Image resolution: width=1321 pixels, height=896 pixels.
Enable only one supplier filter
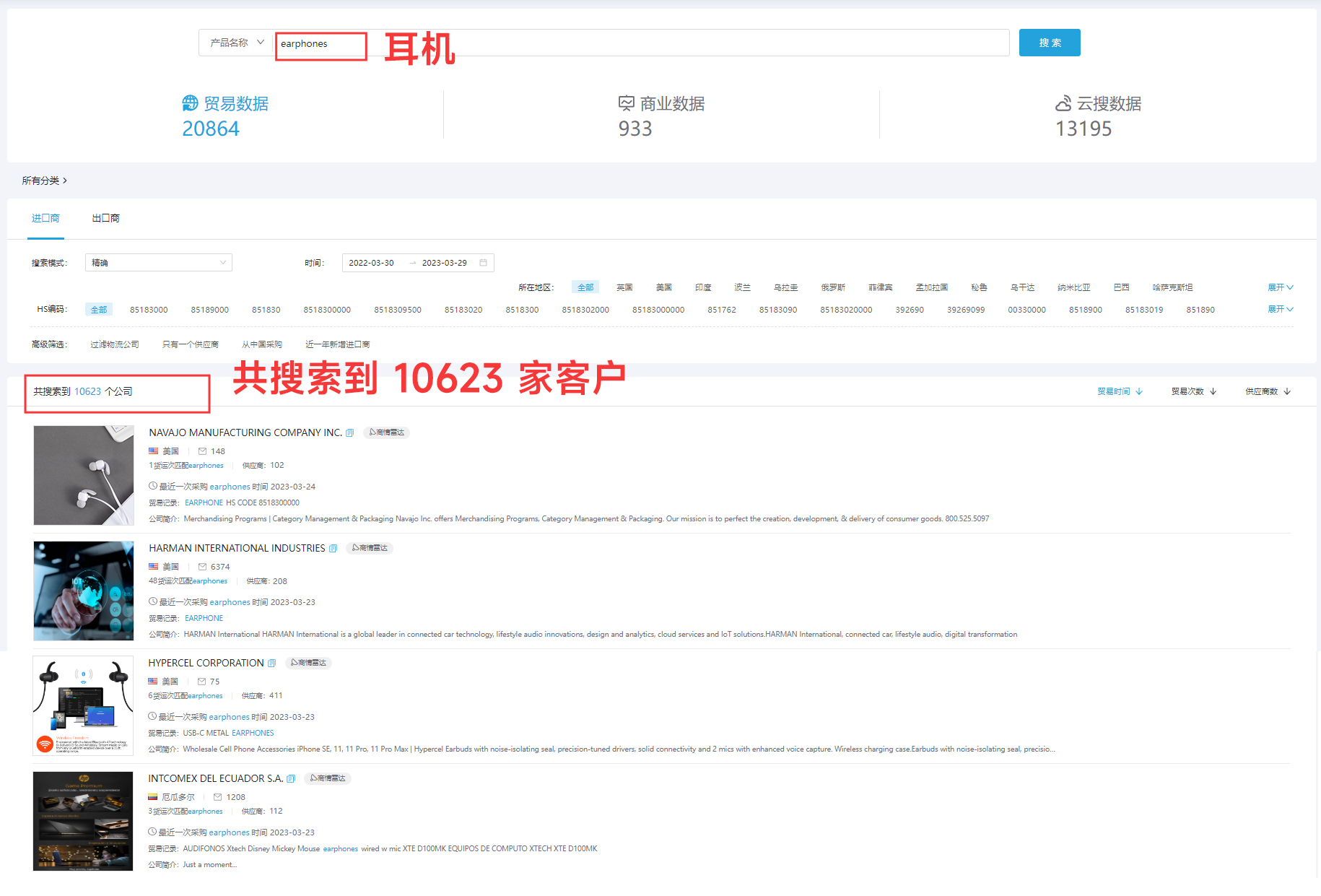191,344
